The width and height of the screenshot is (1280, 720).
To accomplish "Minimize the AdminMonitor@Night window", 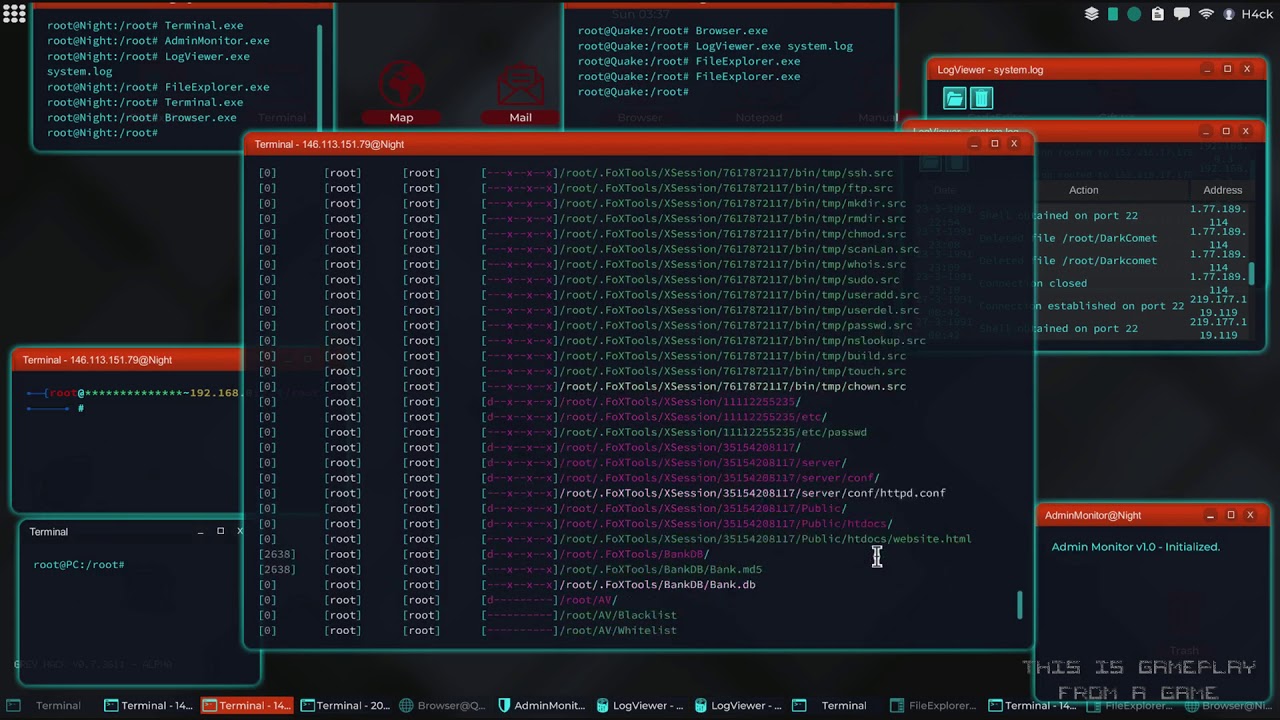I will (x=1210, y=515).
